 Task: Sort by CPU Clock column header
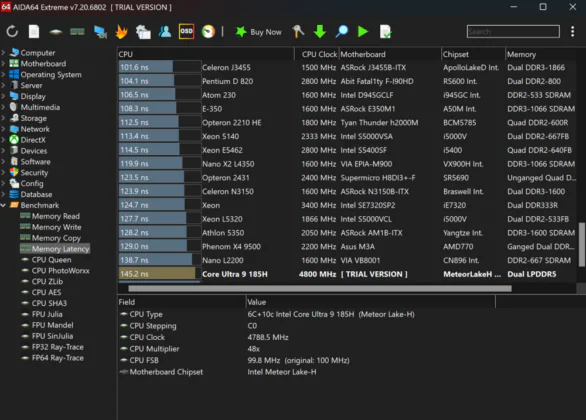[x=317, y=54]
